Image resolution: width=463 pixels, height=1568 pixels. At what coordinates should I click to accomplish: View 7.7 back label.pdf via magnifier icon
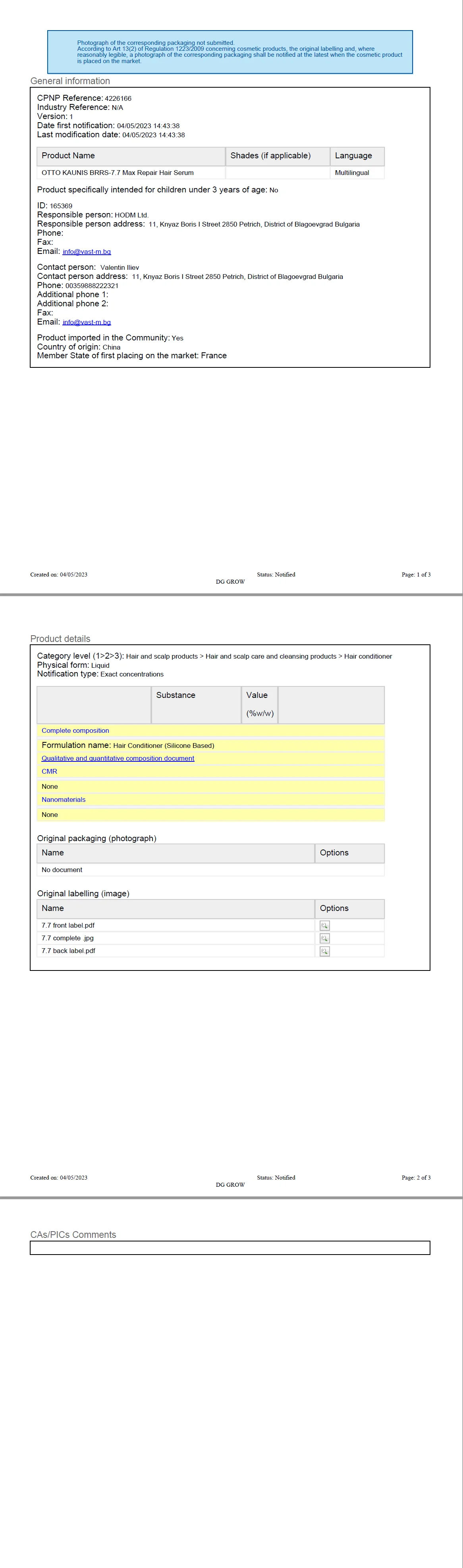coord(325,951)
